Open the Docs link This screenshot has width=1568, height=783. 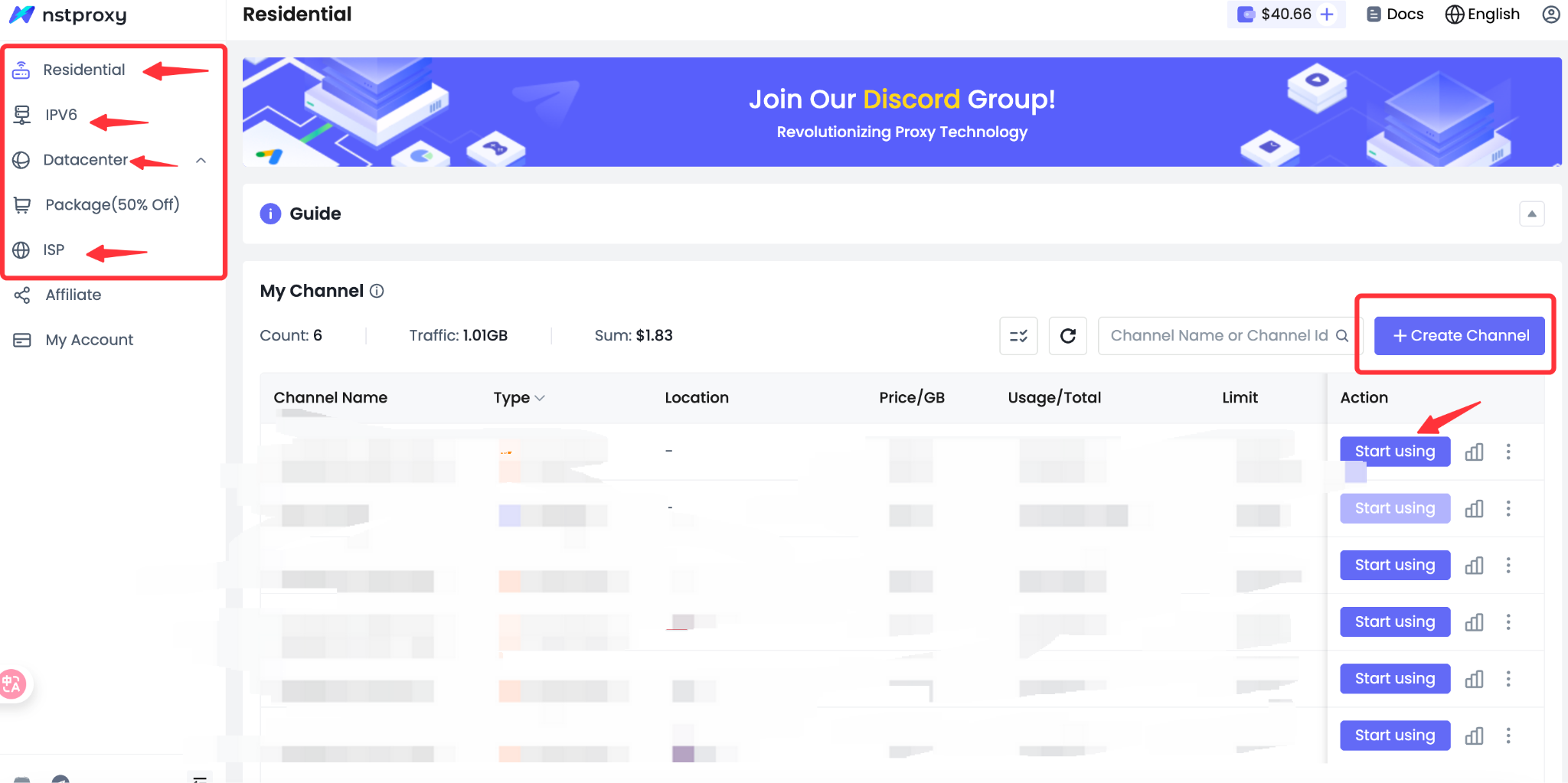[1396, 15]
